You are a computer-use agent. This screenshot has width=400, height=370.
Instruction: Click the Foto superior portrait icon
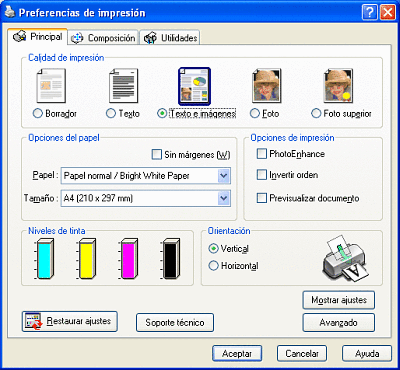pyautogui.click(x=338, y=86)
